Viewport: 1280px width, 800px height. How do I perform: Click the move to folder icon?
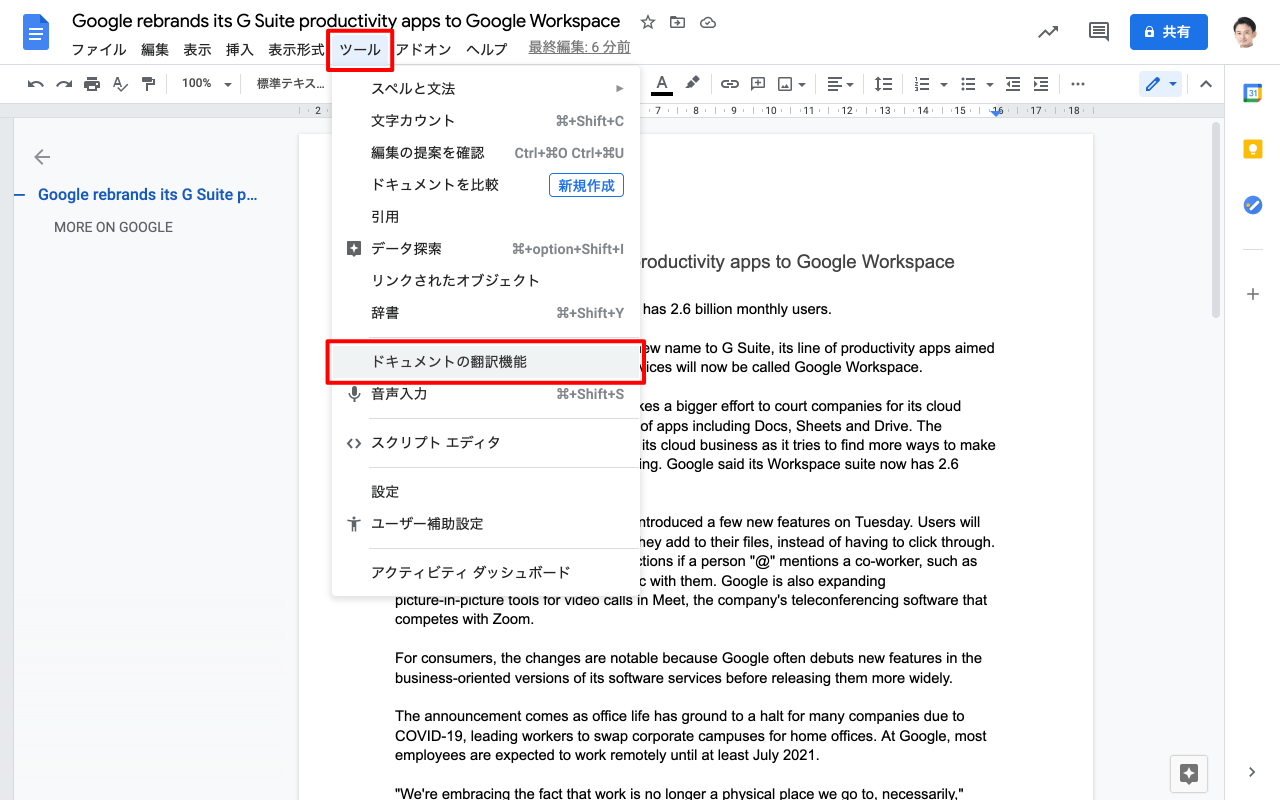click(678, 22)
